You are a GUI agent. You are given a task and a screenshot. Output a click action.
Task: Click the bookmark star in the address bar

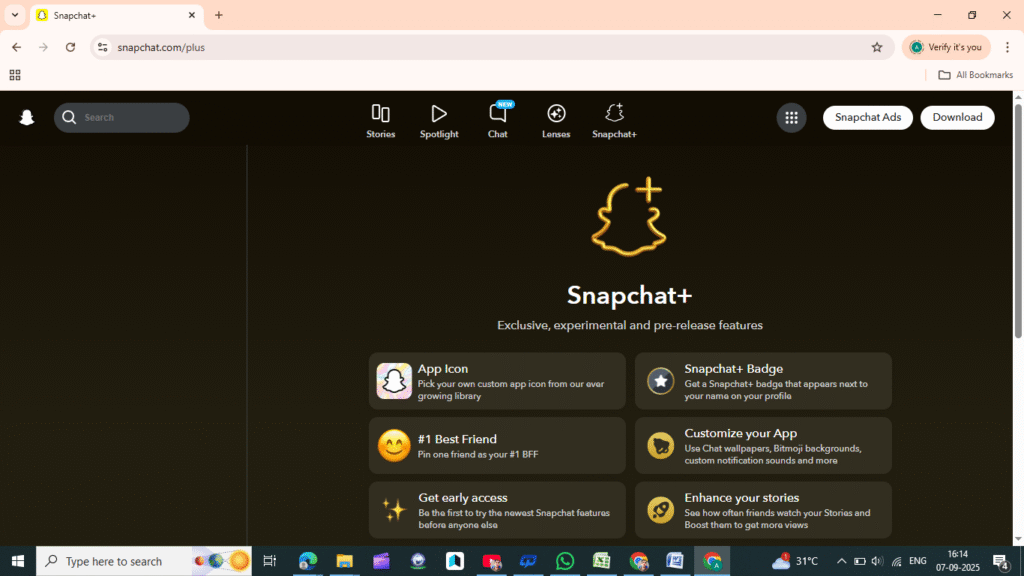(877, 47)
